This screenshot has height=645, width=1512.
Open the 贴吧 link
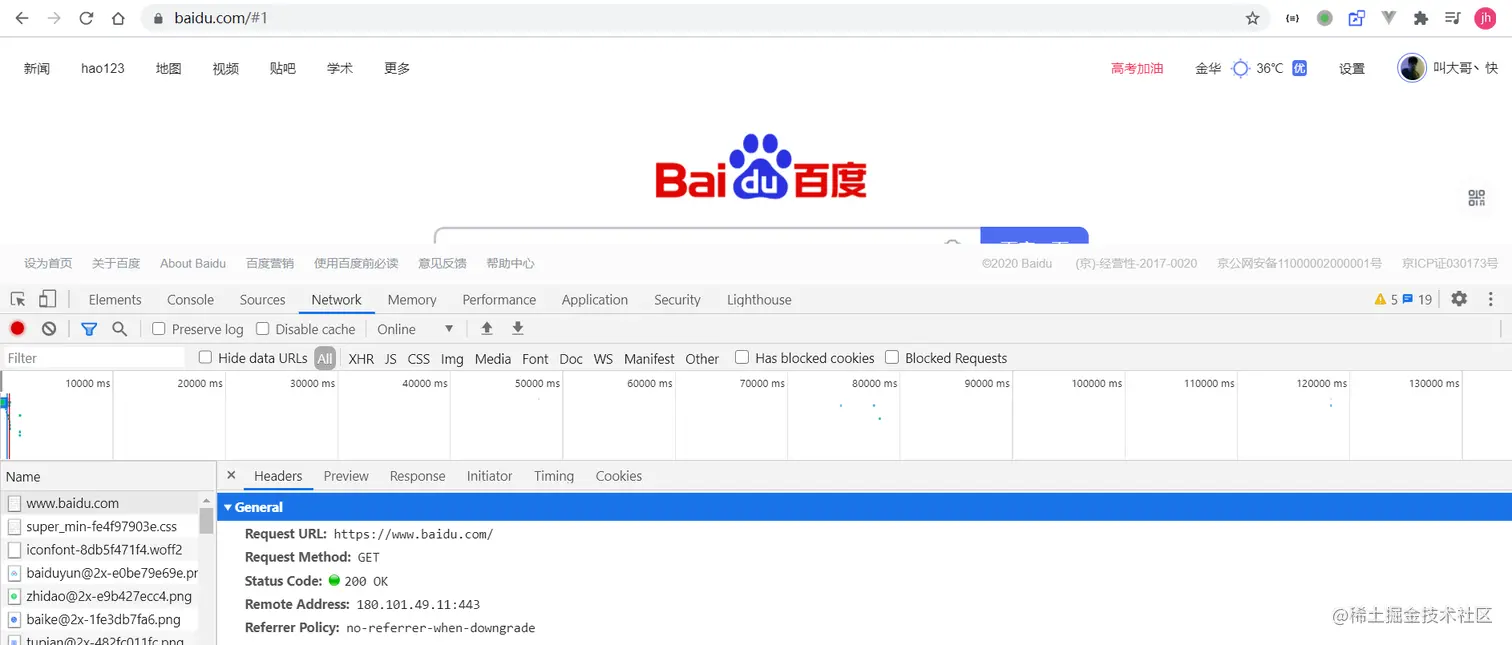pyautogui.click(x=283, y=68)
